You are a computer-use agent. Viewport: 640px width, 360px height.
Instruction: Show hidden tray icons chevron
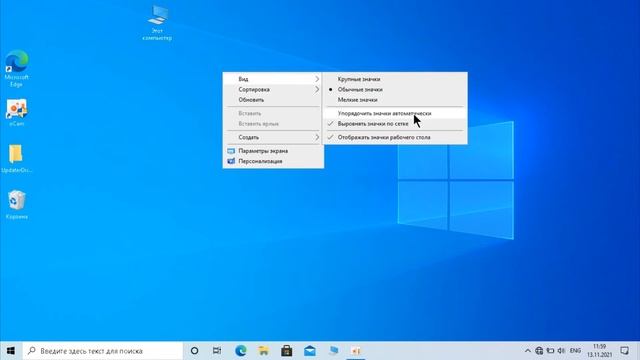(x=527, y=351)
